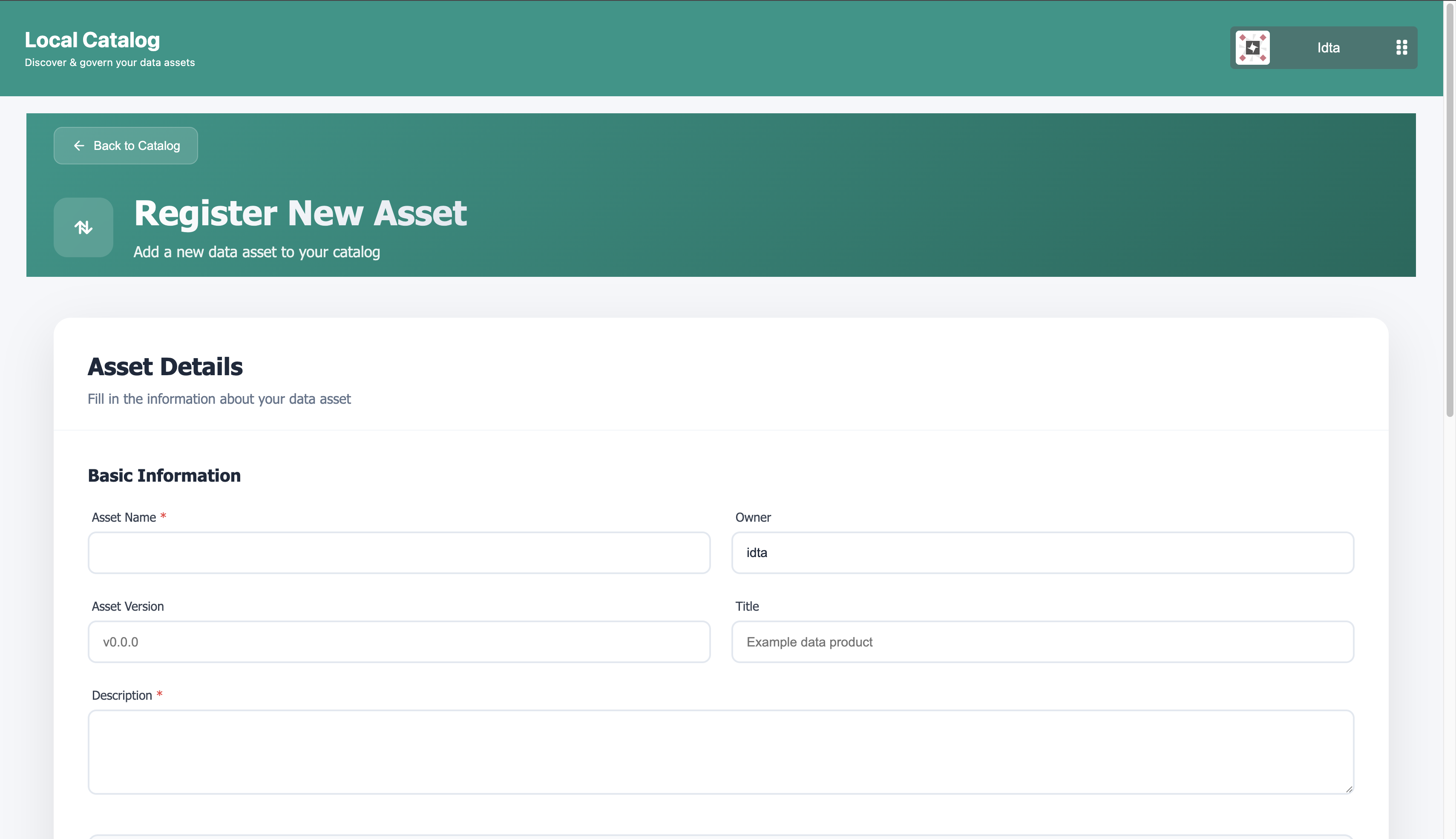This screenshot has height=839, width=1456.
Task: Click the page vertical scrollbar
Action: (x=1450, y=210)
